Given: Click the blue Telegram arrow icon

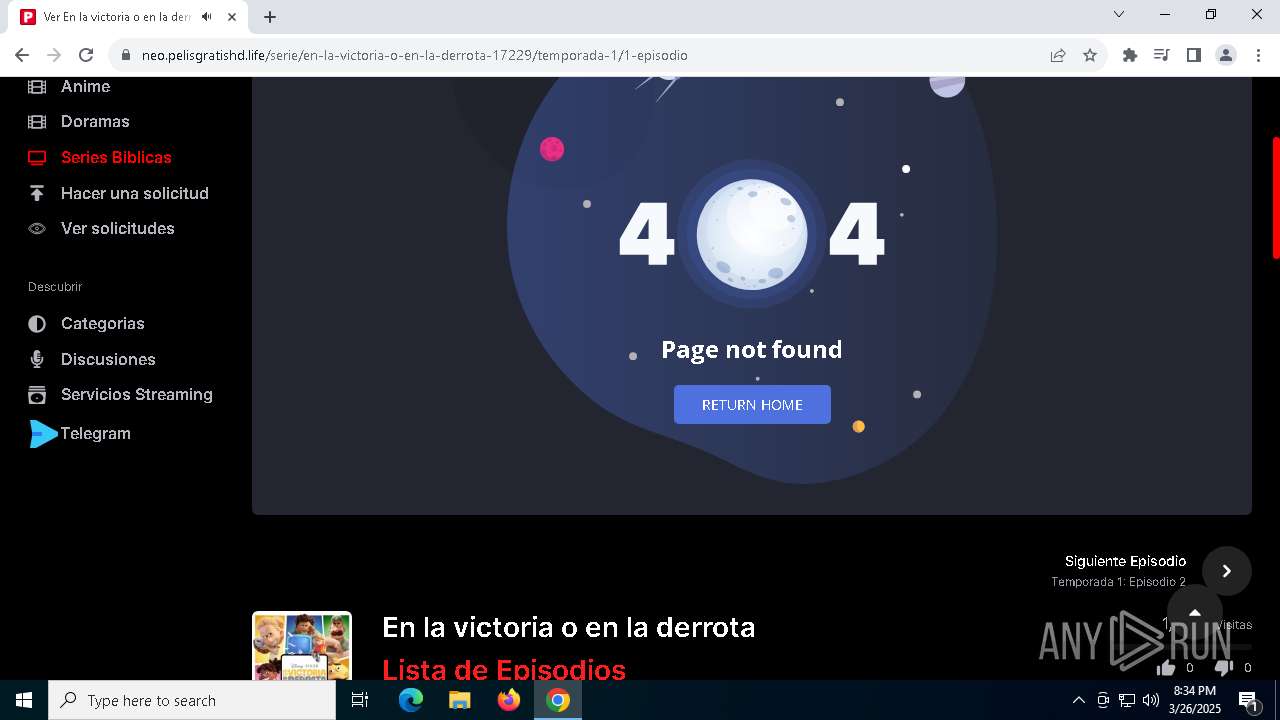Looking at the screenshot, I should point(43,433).
